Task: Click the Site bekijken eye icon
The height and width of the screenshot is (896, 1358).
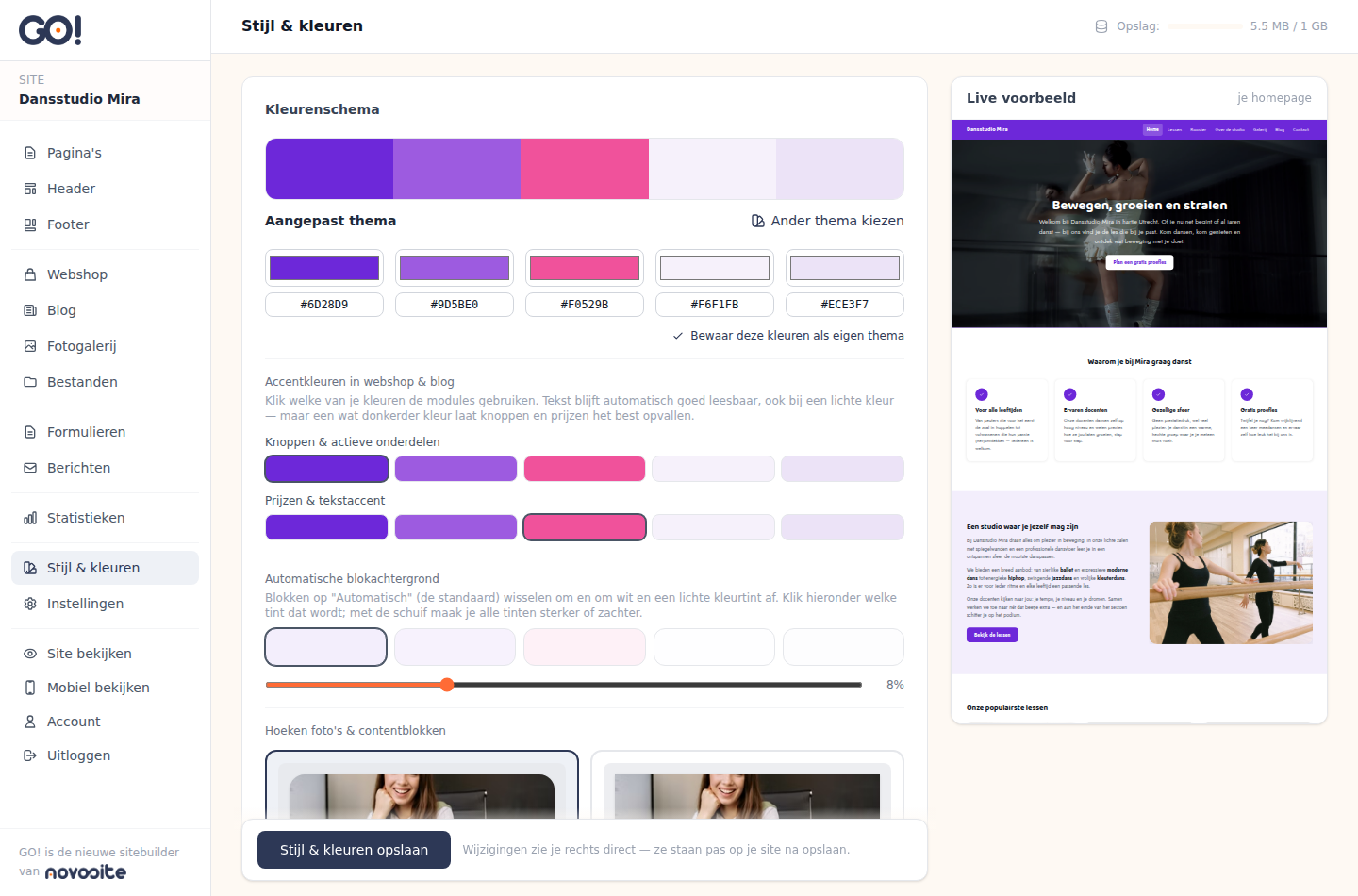Action: (x=30, y=654)
